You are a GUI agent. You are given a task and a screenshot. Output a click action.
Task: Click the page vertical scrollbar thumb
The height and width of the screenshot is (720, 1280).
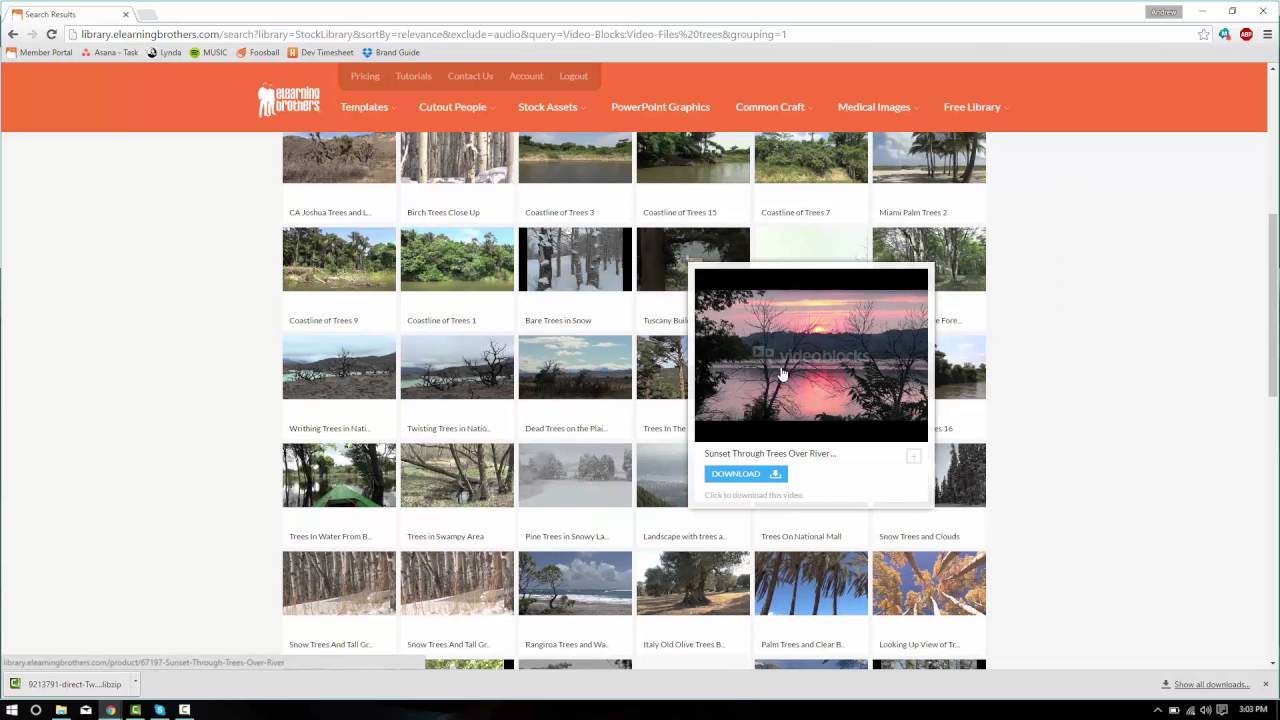point(1273,305)
